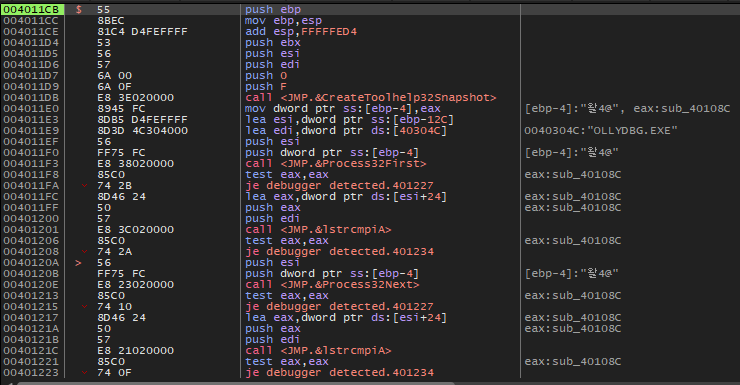Viewport: 740px width, 385px height.
Task: Click the jump arrow marker at 00401208
Action: [84, 252]
